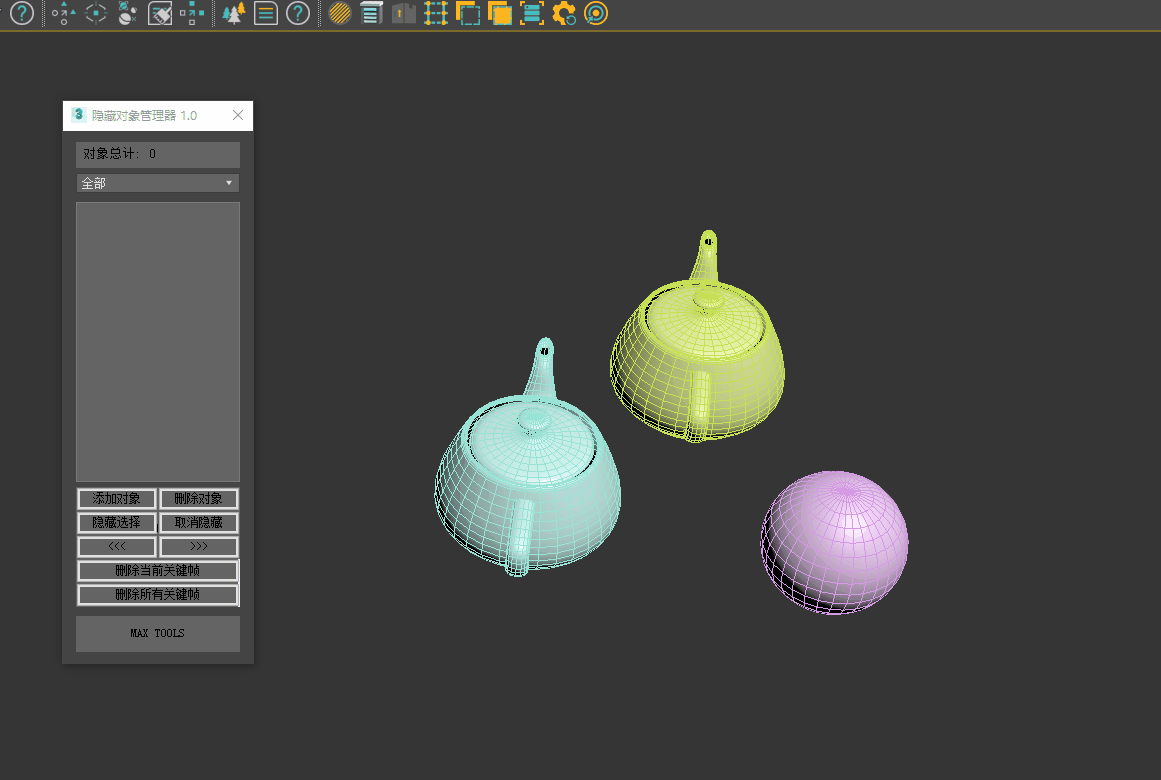Image resolution: width=1161 pixels, height=780 pixels.
Task: Open the 全部 filter dropdown
Action: (158, 183)
